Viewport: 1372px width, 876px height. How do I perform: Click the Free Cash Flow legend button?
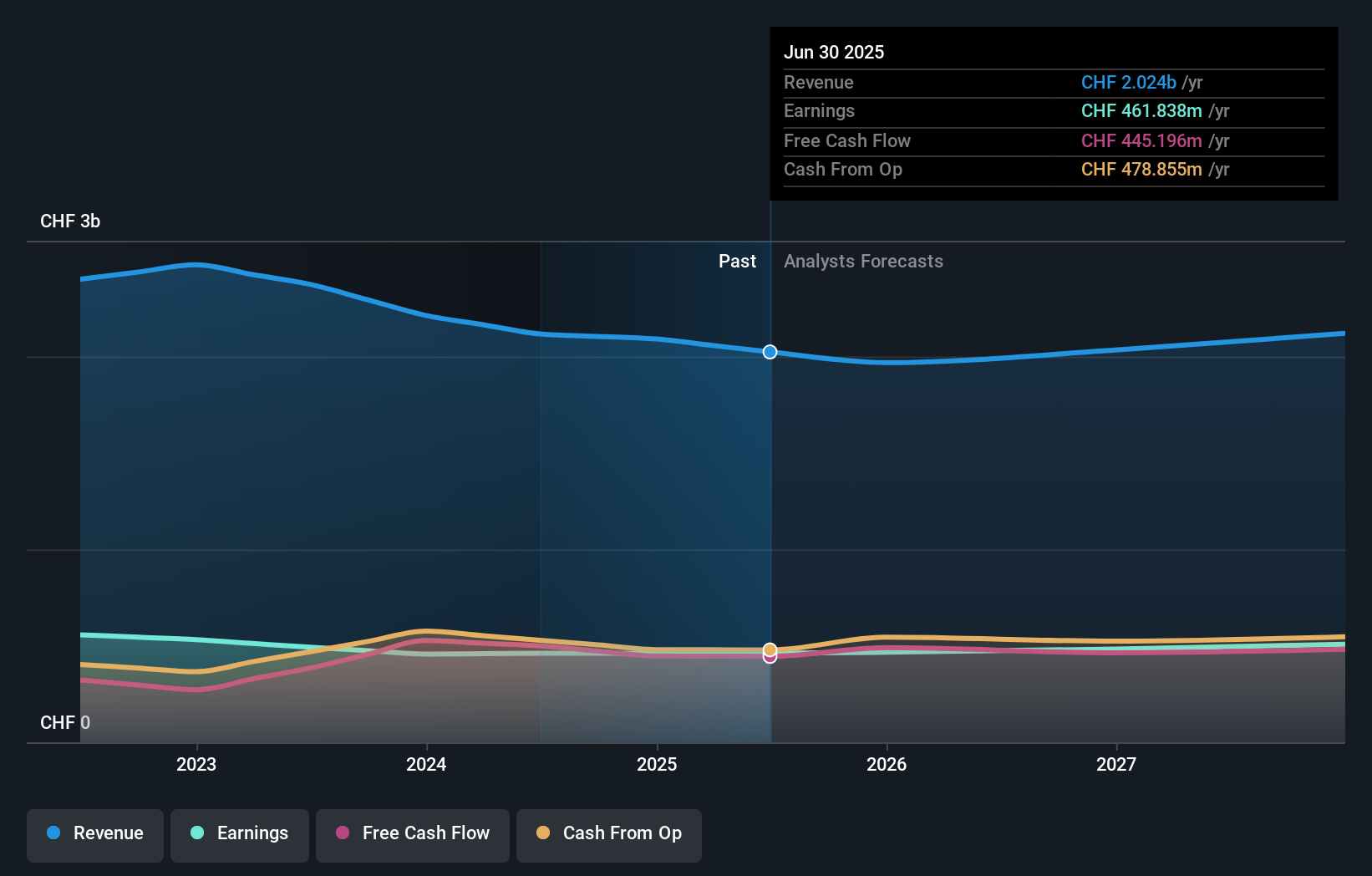point(412,835)
